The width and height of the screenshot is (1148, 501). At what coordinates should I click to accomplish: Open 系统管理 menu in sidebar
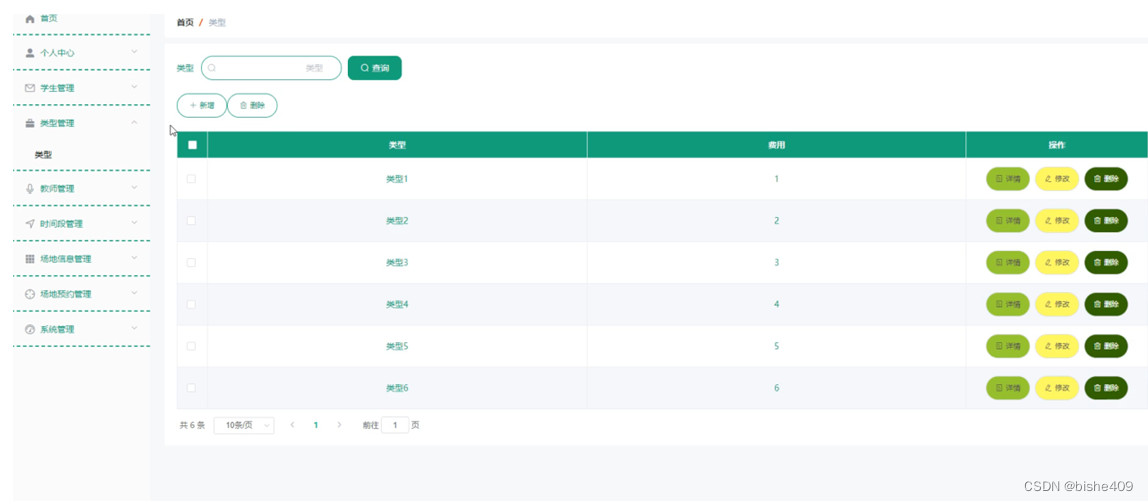[82, 330]
